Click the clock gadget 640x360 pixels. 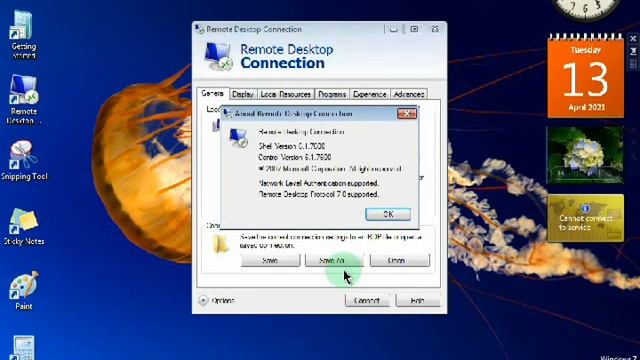click(x=585, y=9)
